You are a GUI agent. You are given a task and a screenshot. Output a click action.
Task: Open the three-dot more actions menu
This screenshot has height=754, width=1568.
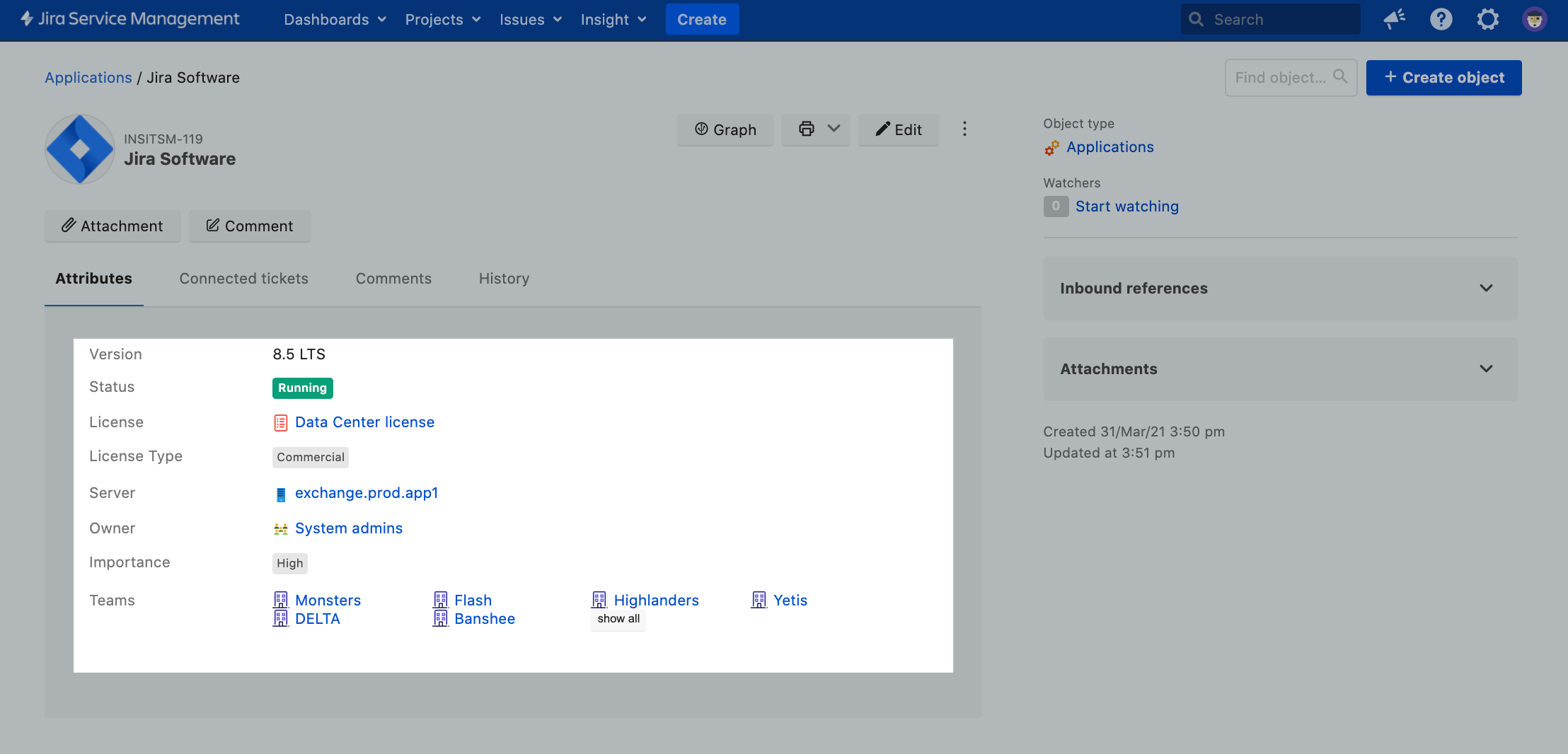(964, 129)
